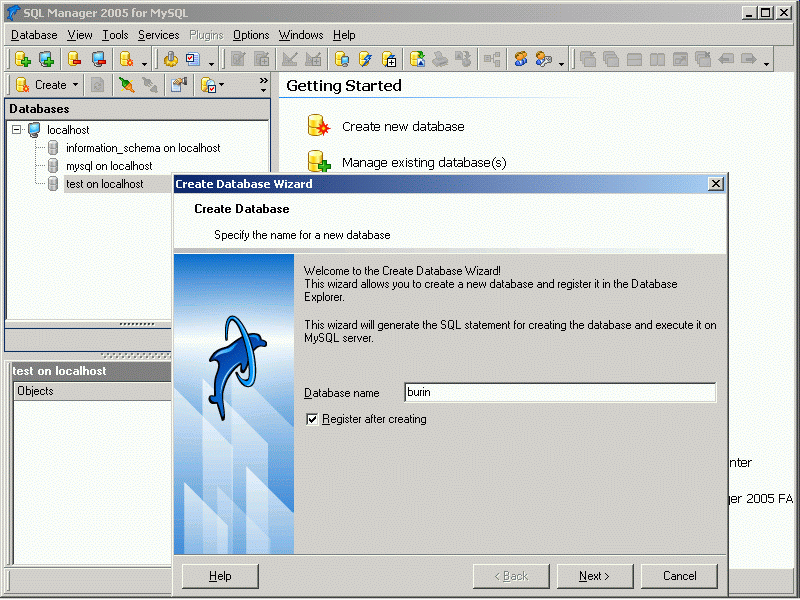Click the greyed-out left arrow window icon

click(726, 59)
